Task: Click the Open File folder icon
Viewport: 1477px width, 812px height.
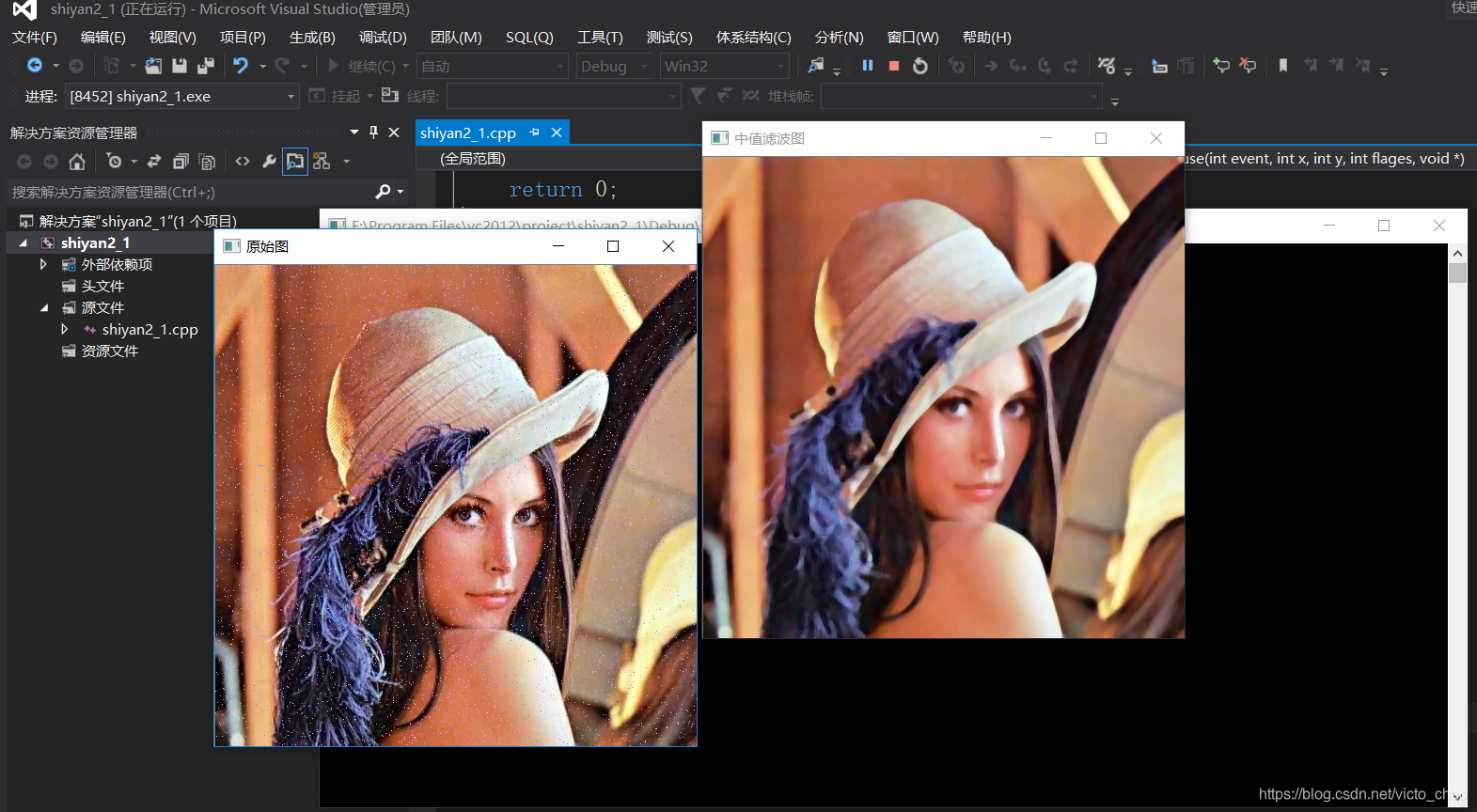Action: coord(153,66)
